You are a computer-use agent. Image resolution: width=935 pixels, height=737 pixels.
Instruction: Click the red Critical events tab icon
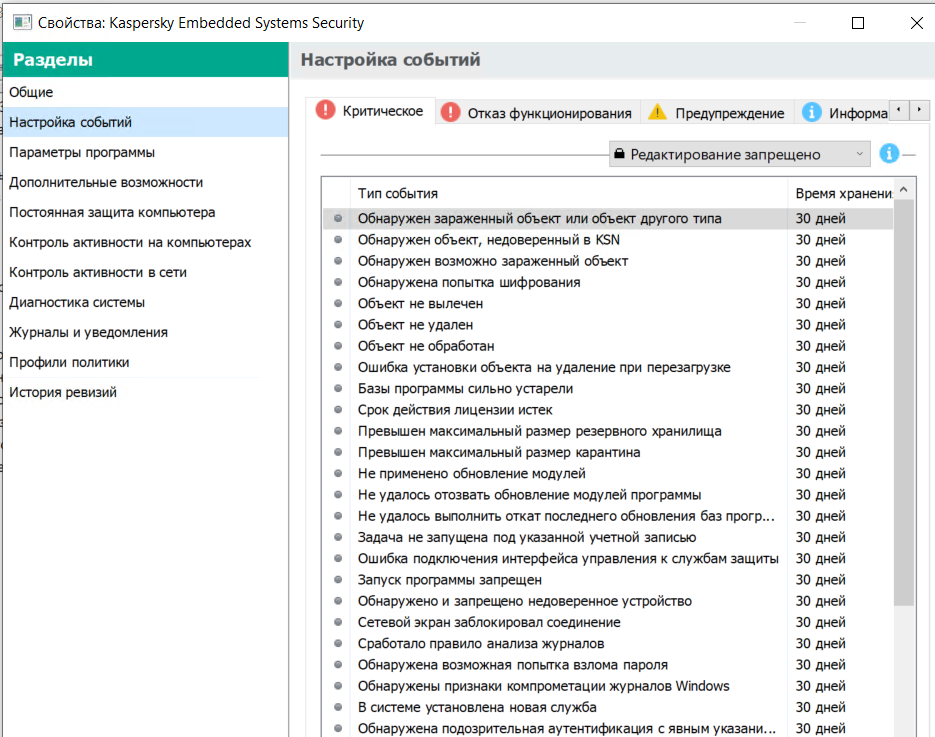point(325,111)
